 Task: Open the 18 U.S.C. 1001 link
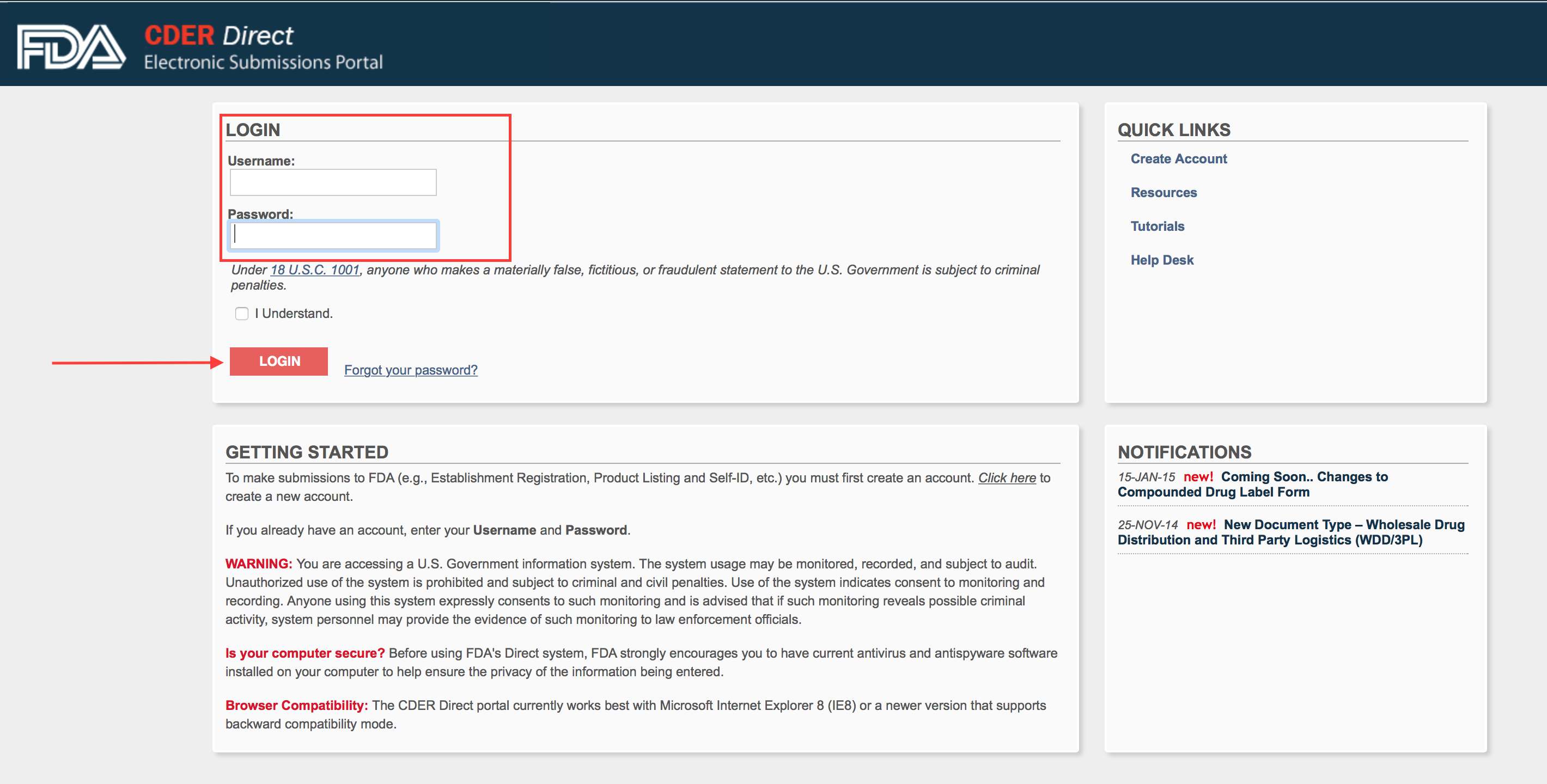click(x=315, y=269)
